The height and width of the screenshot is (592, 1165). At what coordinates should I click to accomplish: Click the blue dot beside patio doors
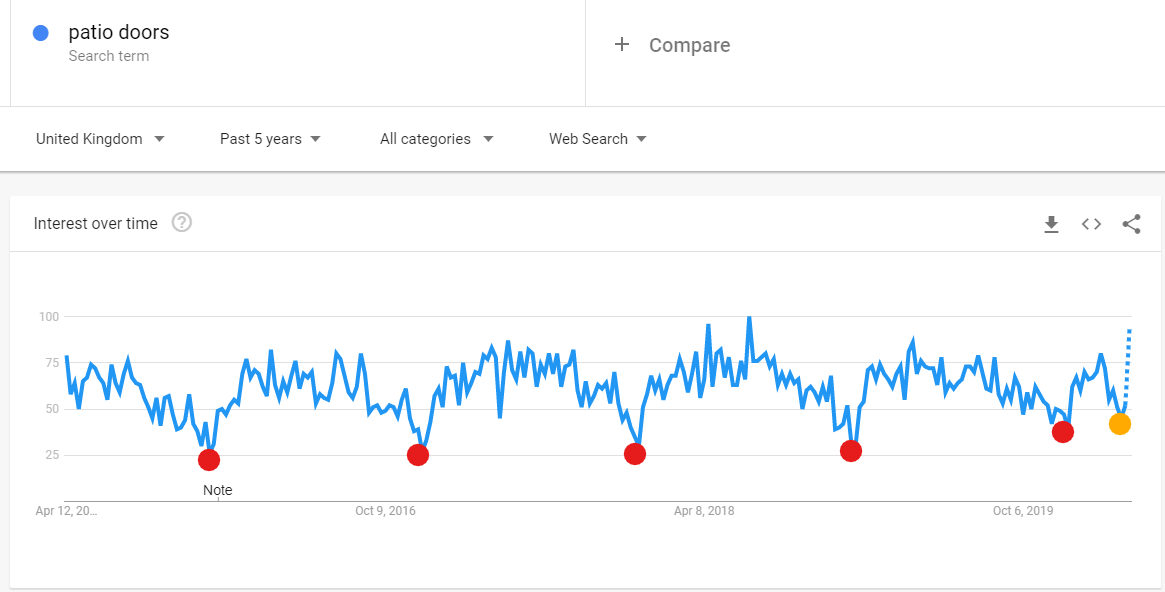click(x=41, y=33)
